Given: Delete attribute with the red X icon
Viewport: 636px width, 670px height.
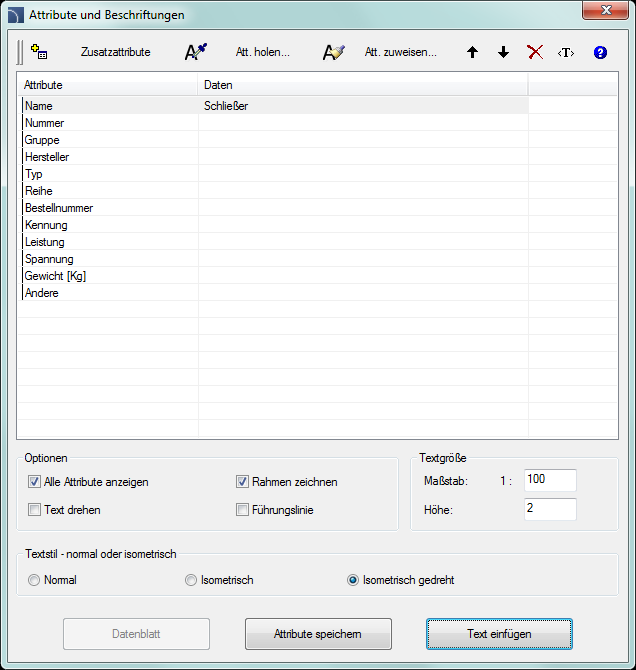Looking at the screenshot, I should tap(535, 52).
